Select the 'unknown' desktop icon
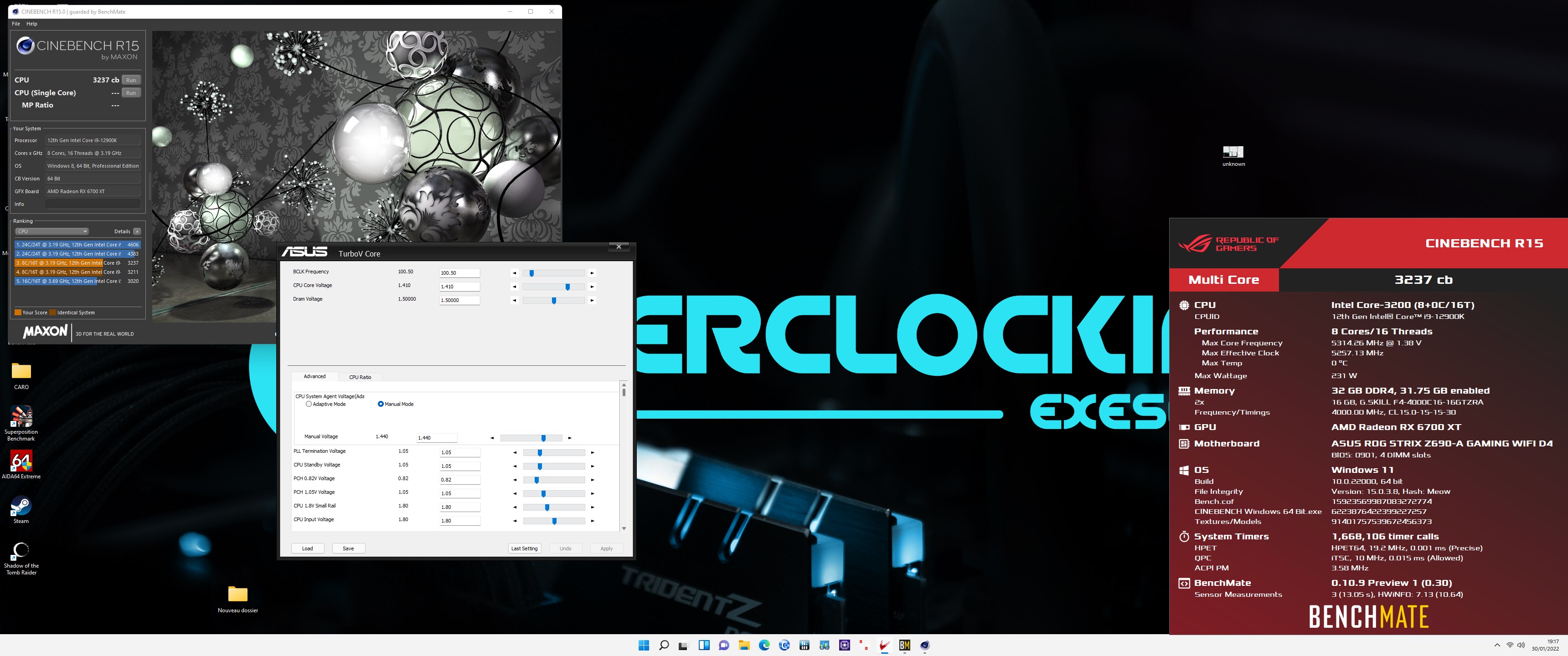Image resolution: width=1568 pixels, height=656 pixels. click(1233, 156)
